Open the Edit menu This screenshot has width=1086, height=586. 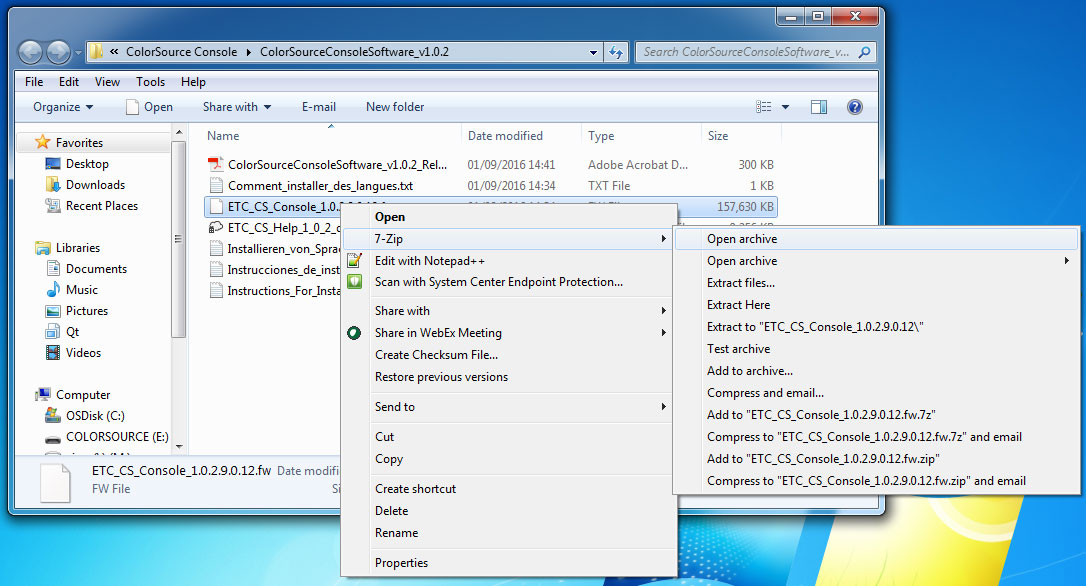pyautogui.click(x=69, y=82)
